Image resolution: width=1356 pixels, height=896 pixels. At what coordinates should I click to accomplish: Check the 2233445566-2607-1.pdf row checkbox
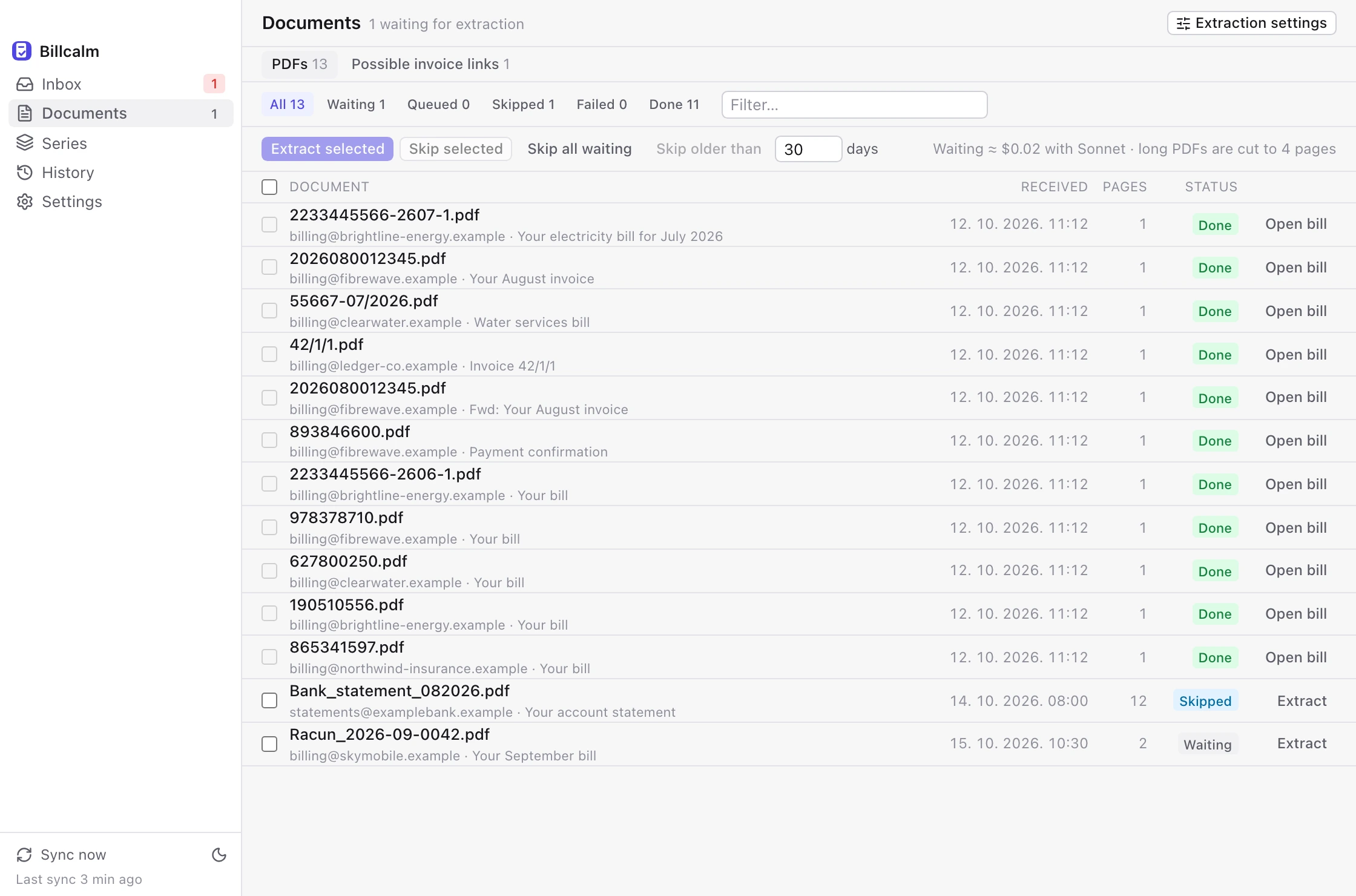(x=269, y=225)
